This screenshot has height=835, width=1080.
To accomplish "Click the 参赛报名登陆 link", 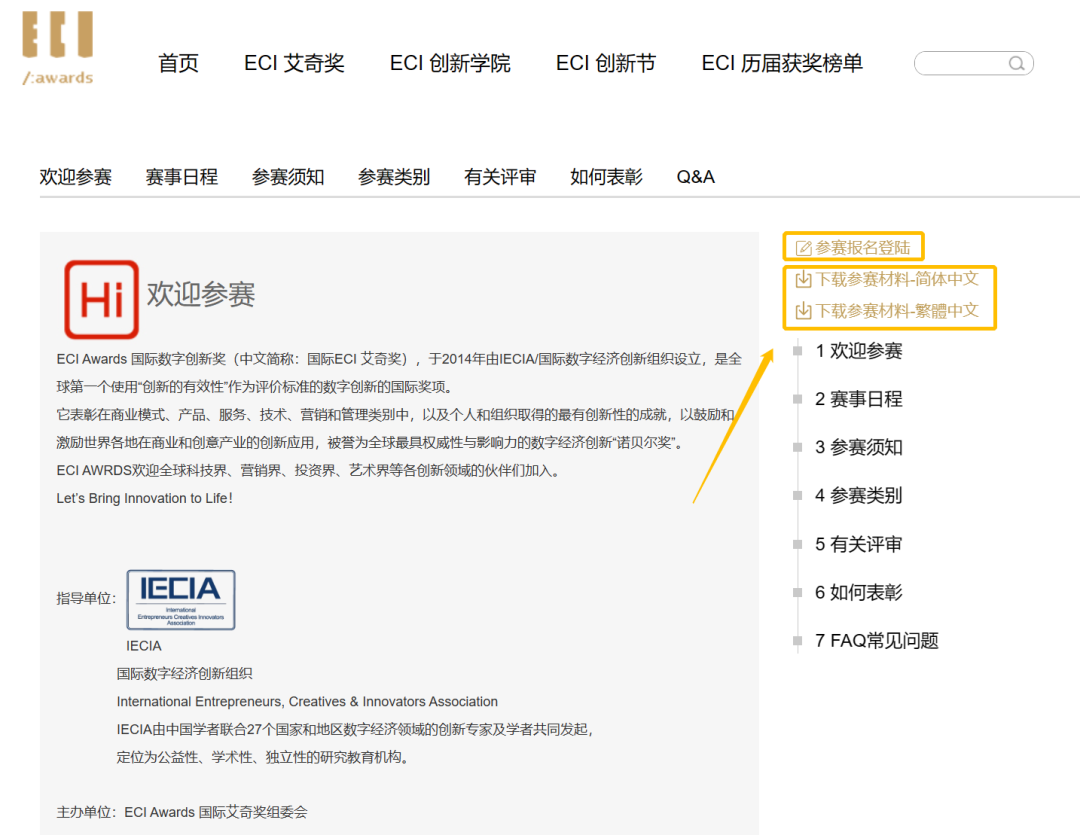I will (862, 246).
